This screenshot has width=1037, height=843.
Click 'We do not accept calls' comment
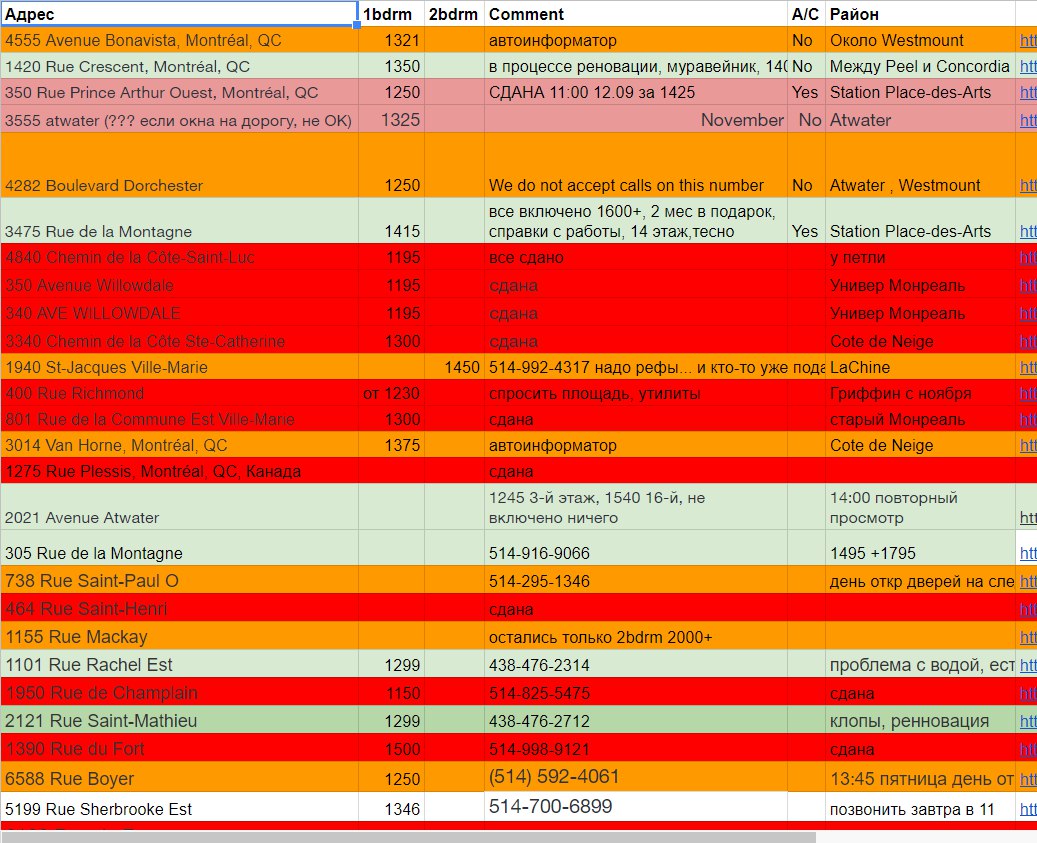pos(636,165)
